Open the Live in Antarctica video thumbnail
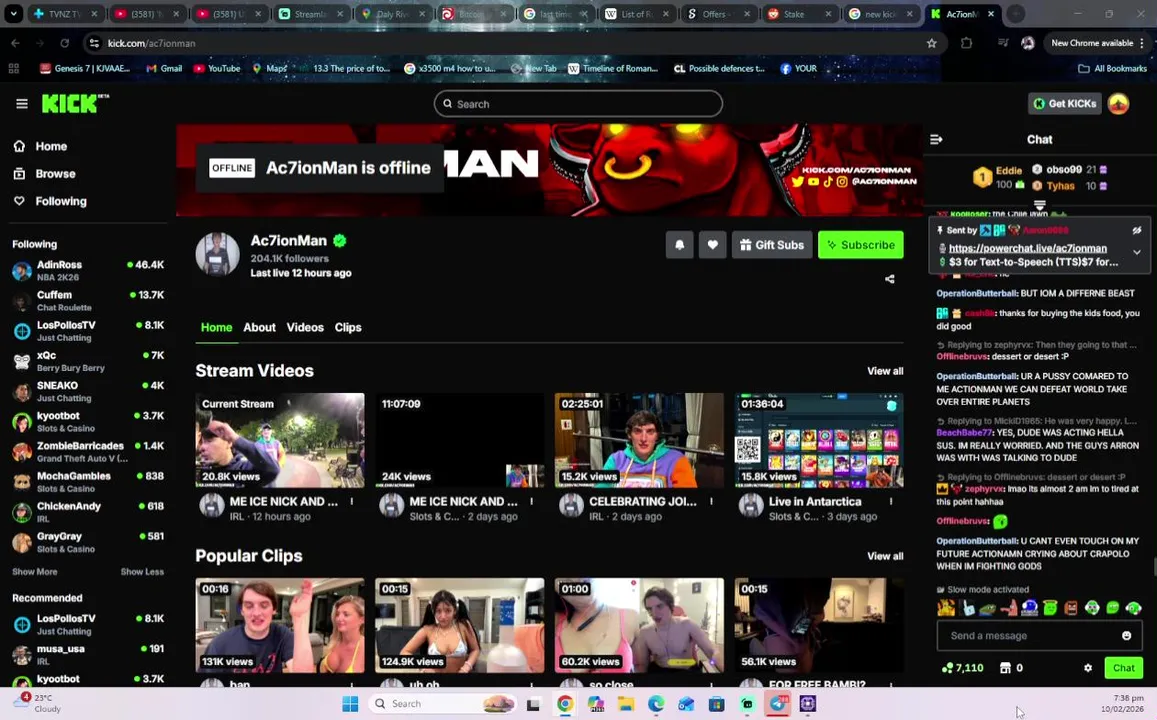The width and height of the screenshot is (1157, 720). [x=819, y=440]
